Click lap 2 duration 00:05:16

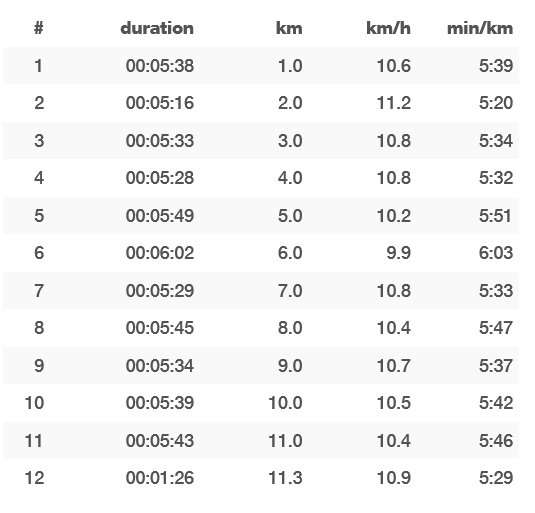point(160,103)
